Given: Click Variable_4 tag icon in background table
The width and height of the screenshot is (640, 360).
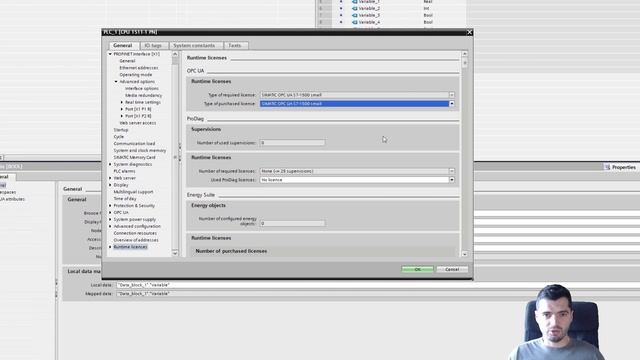Looking at the screenshot, I should coord(354,22).
